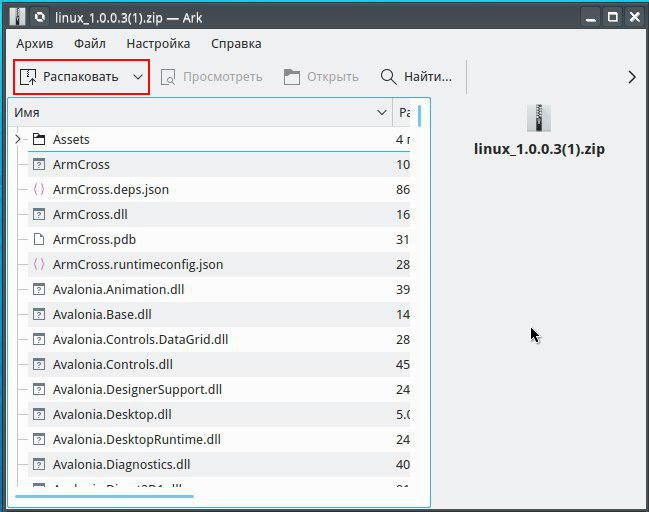Viewport: 649px width, 512px height.
Task: Click the Распаковать extract icon
Action: 28,77
